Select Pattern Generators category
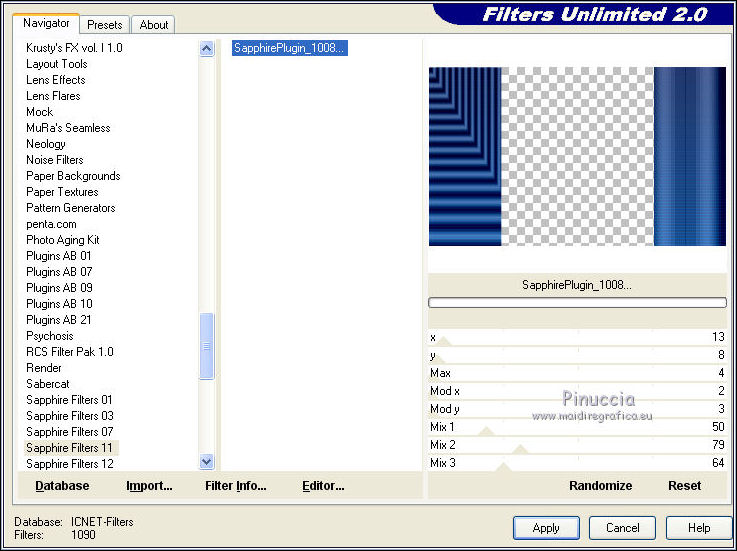 (x=71, y=208)
